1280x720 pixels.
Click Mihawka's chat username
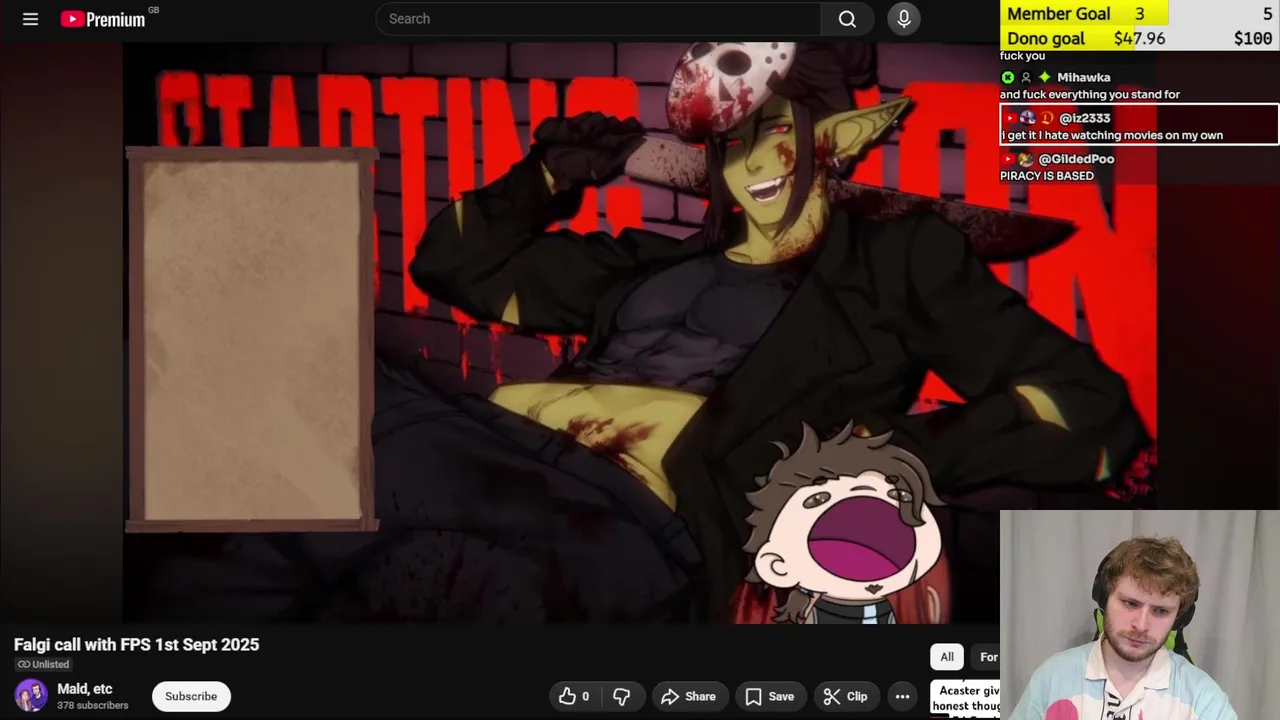click(x=1083, y=77)
